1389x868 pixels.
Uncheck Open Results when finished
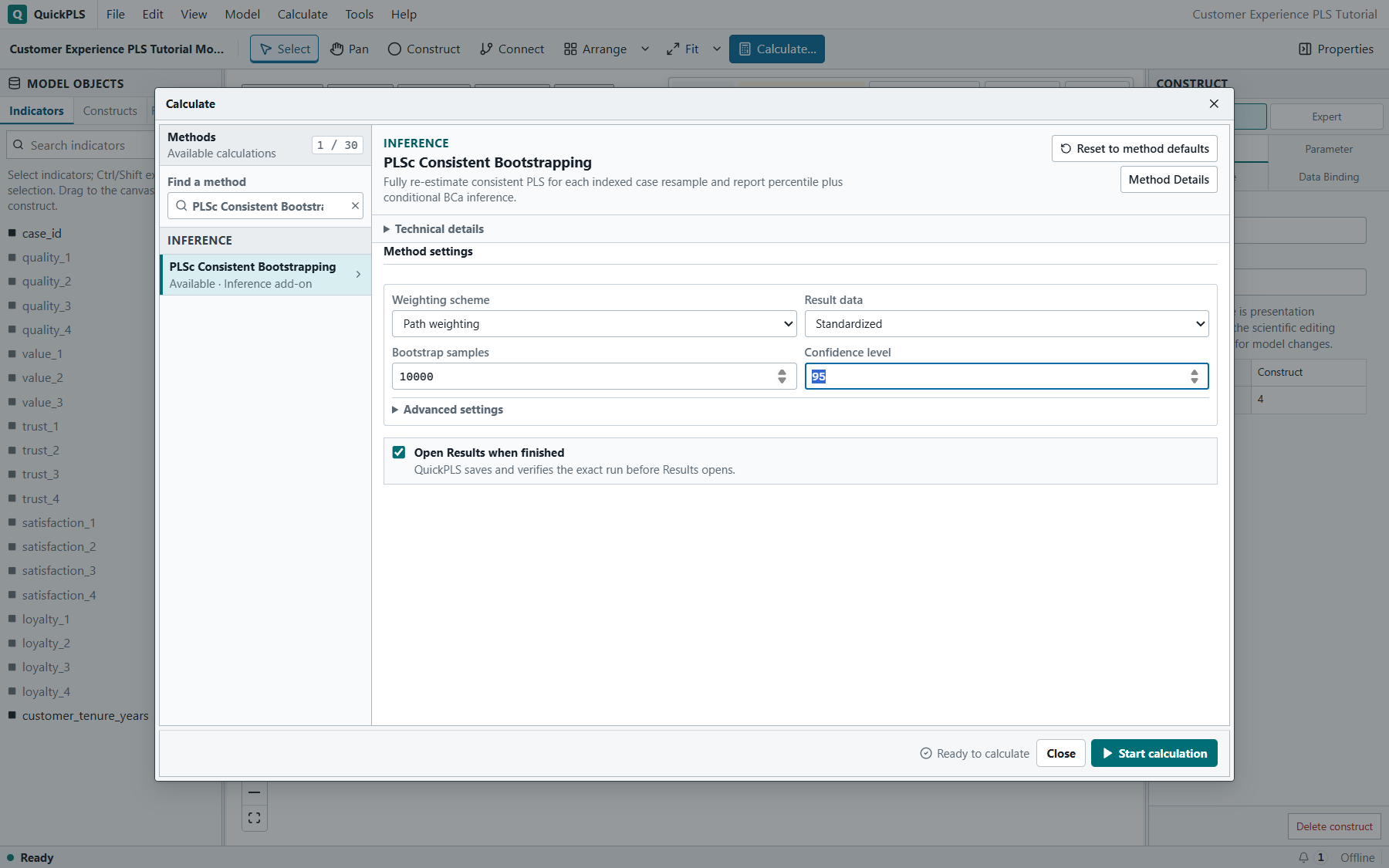(399, 452)
